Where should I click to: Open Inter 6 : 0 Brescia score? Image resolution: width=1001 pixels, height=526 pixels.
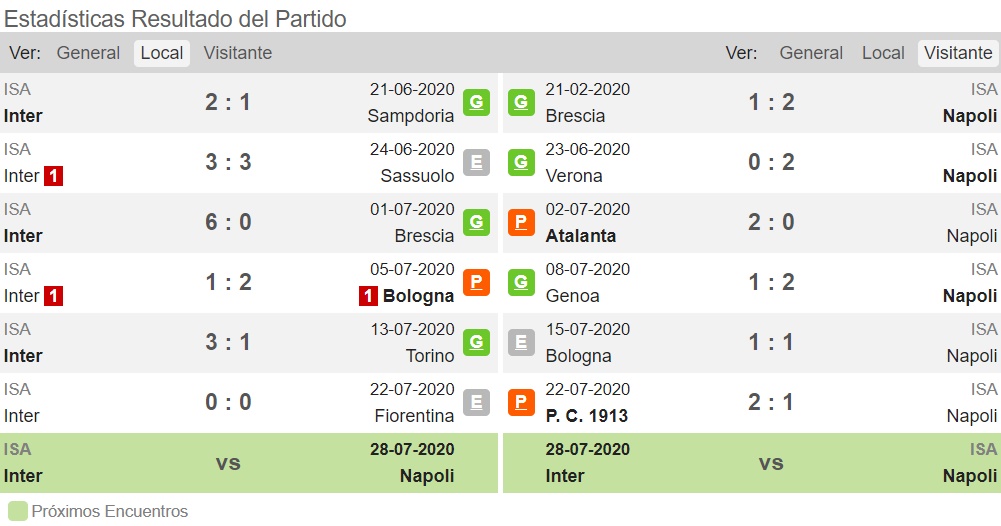click(x=228, y=222)
